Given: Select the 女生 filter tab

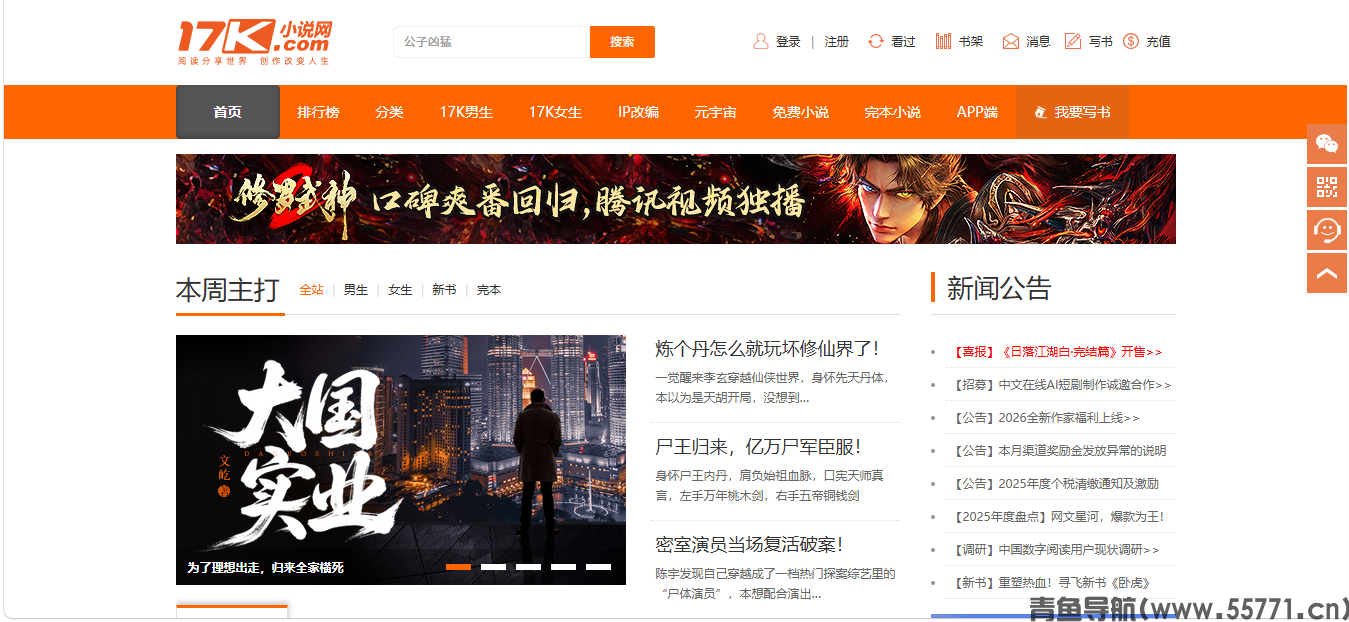Looking at the screenshot, I should tap(400, 290).
